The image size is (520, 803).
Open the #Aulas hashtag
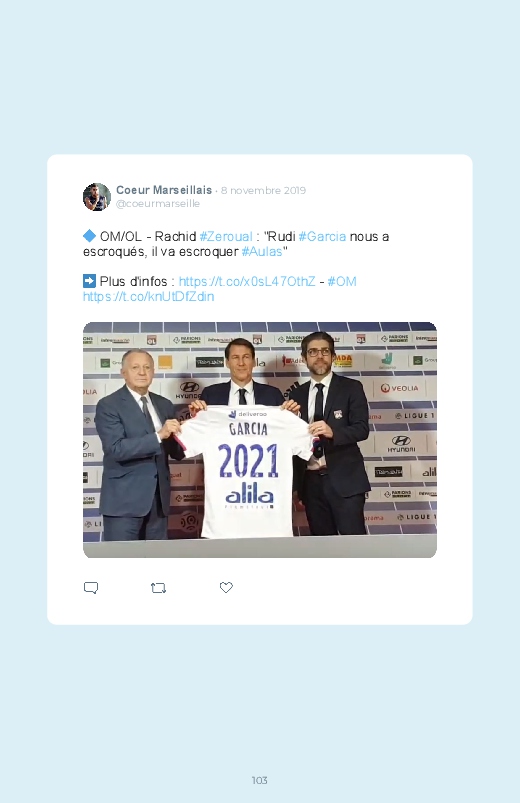point(262,251)
